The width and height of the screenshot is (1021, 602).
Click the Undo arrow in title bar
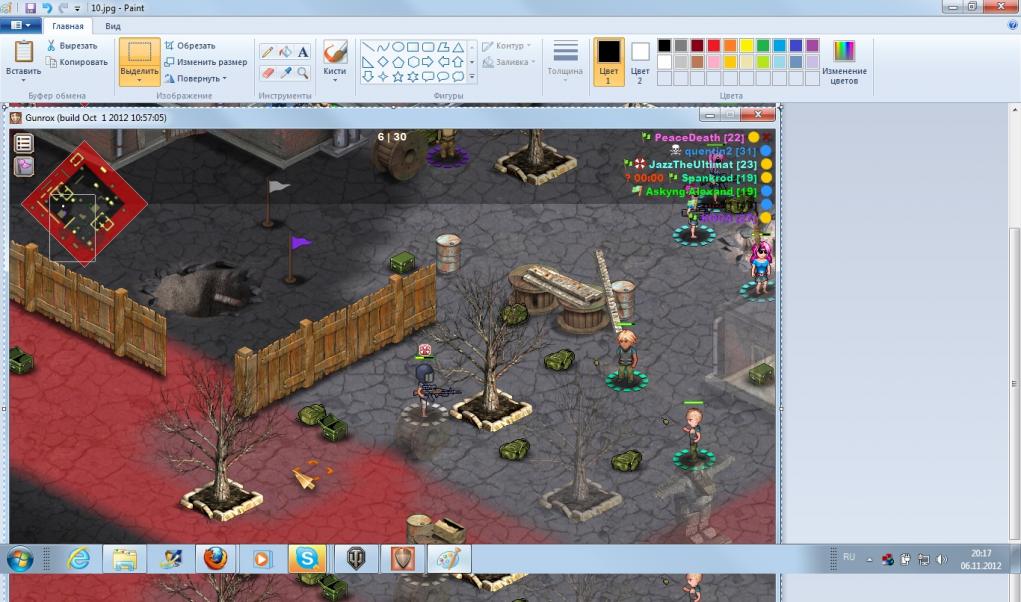pyautogui.click(x=47, y=7)
